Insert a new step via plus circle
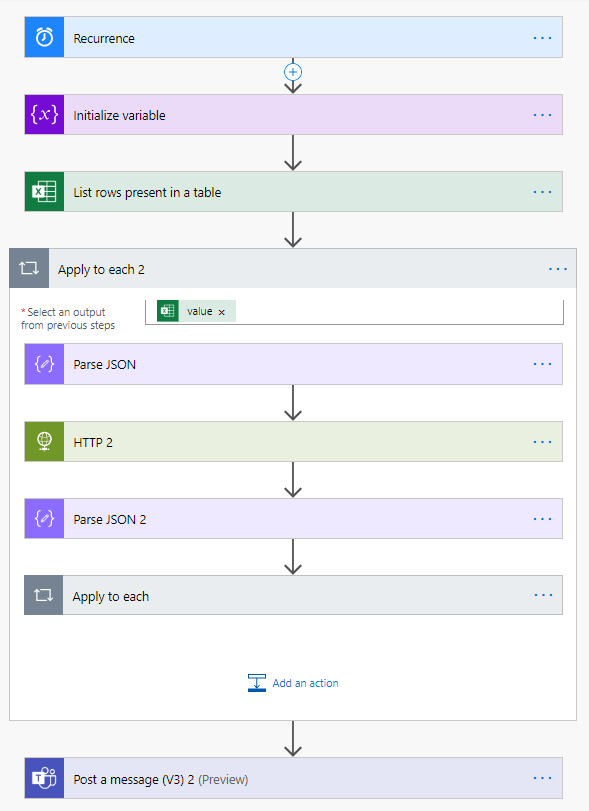The width and height of the screenshot is (589, 811). click(x=293, y=72)
